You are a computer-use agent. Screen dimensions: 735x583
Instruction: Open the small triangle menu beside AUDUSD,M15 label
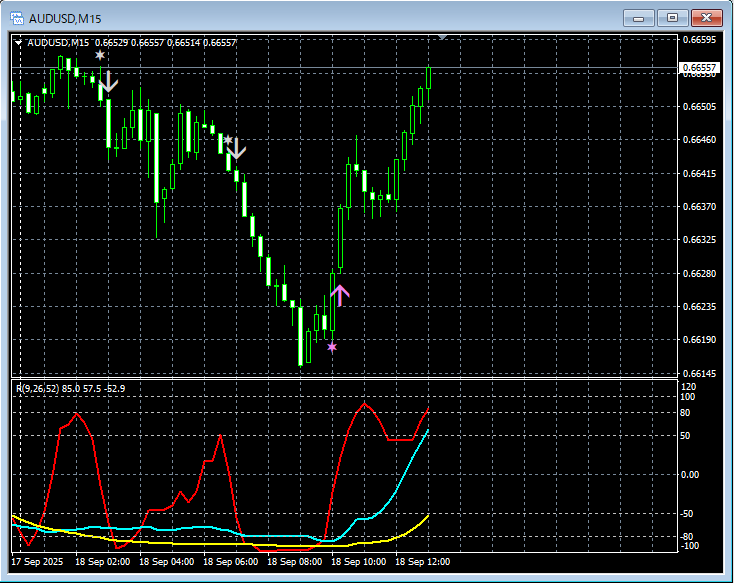[18, 42]
